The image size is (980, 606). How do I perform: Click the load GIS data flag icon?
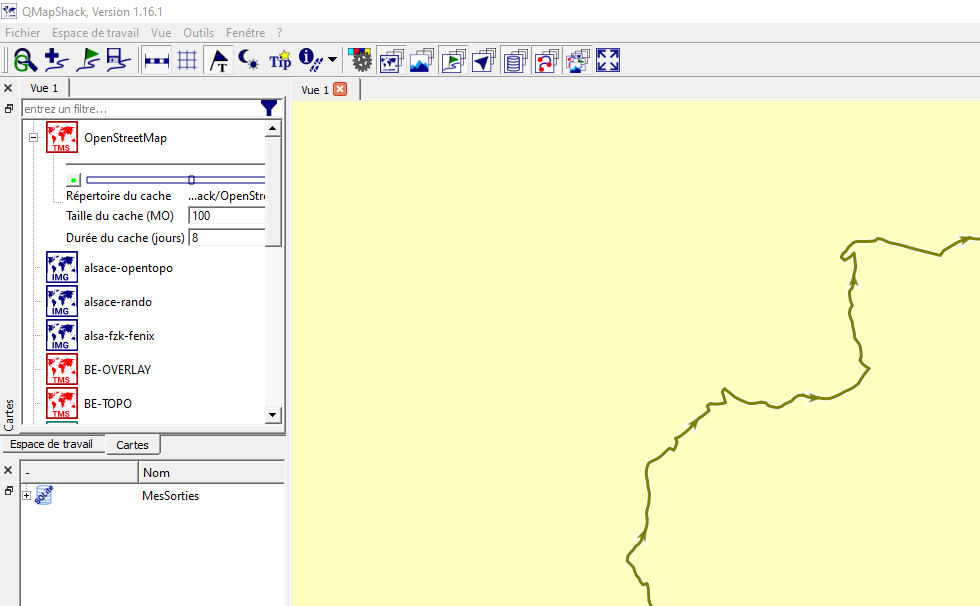coord(88,60)
